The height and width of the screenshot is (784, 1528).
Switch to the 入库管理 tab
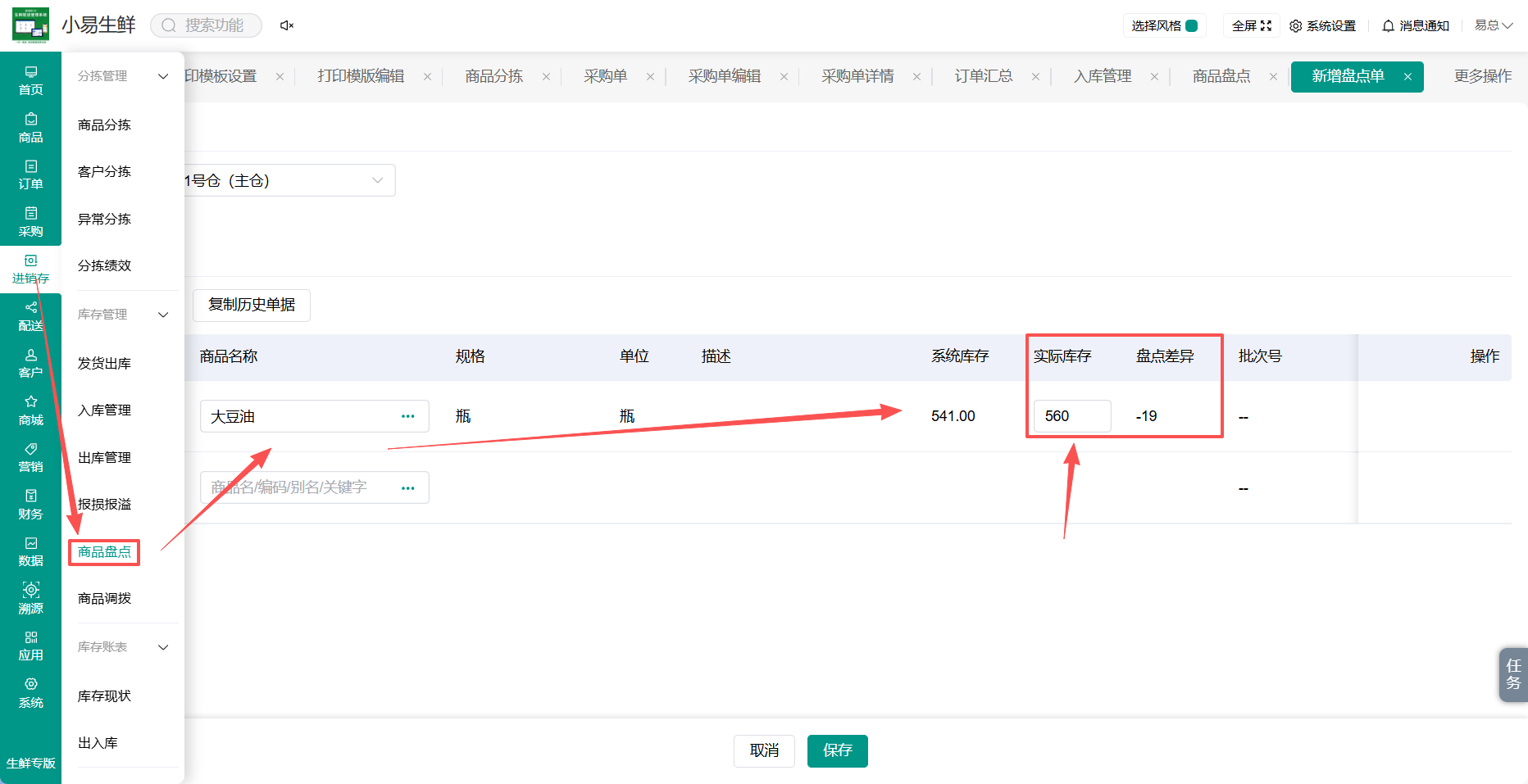(x=1103, y=76)
